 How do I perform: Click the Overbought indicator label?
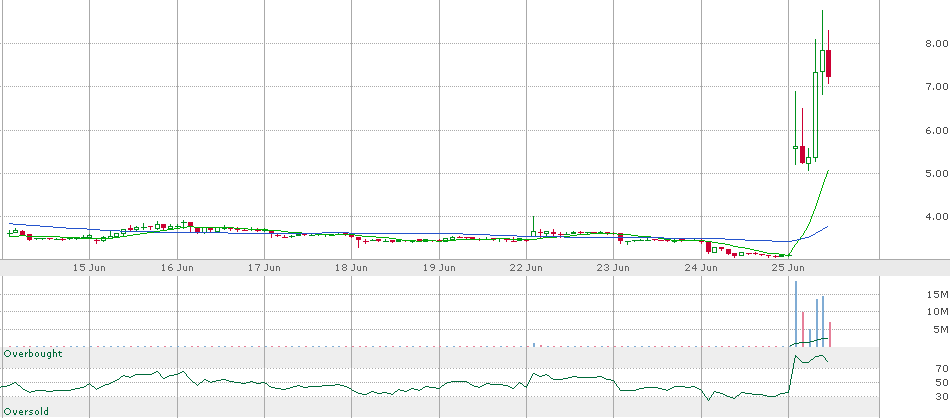(x=33, y=353)
